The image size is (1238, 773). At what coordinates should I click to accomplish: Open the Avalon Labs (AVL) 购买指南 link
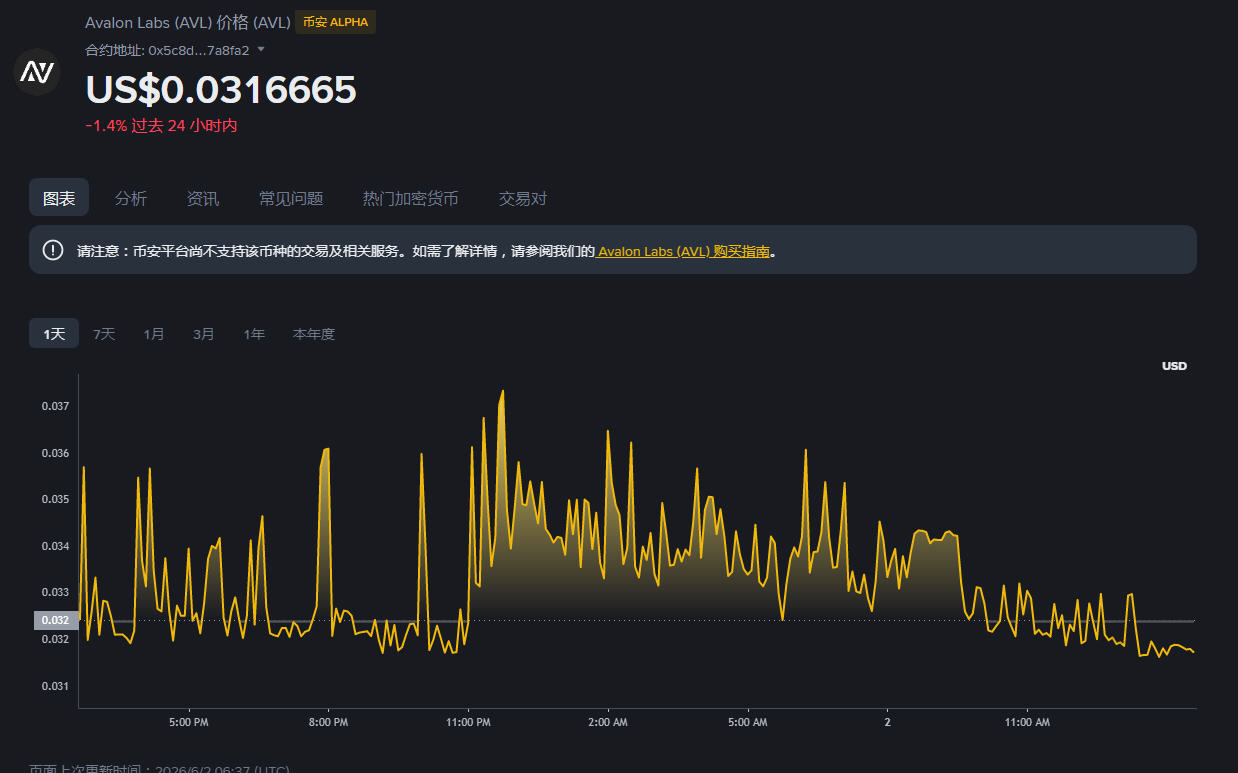[x=684, y=252]
